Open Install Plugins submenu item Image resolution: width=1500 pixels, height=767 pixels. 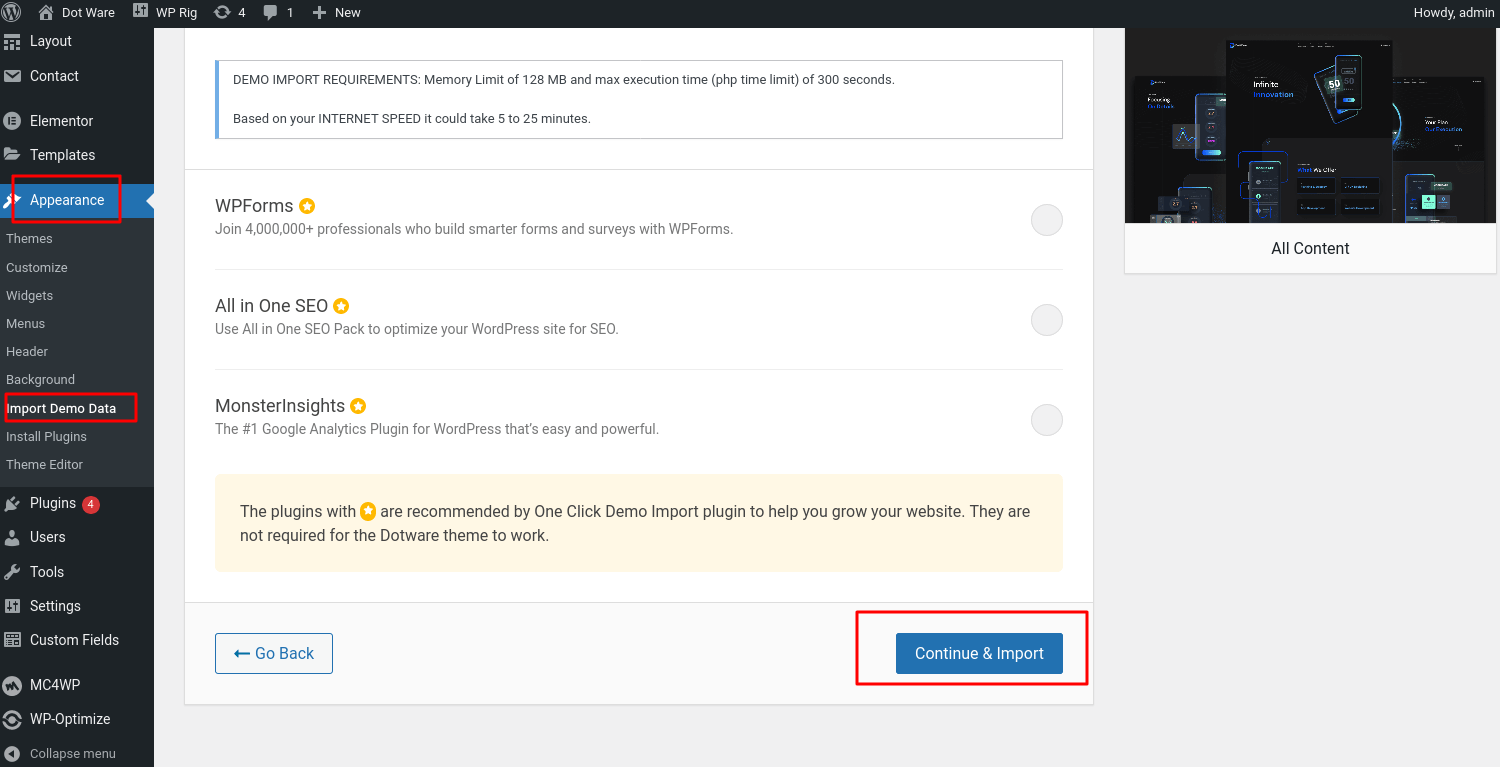(x=46, y=437)
